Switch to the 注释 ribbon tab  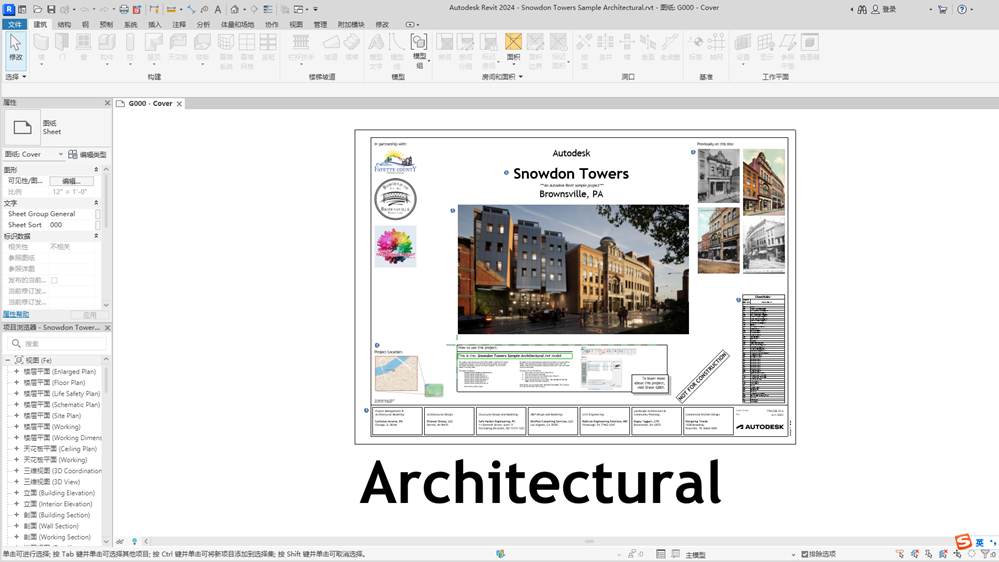179,24
